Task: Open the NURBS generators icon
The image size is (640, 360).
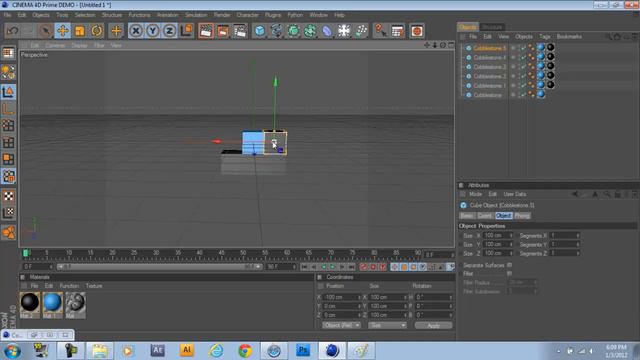Action: [293, 31]
